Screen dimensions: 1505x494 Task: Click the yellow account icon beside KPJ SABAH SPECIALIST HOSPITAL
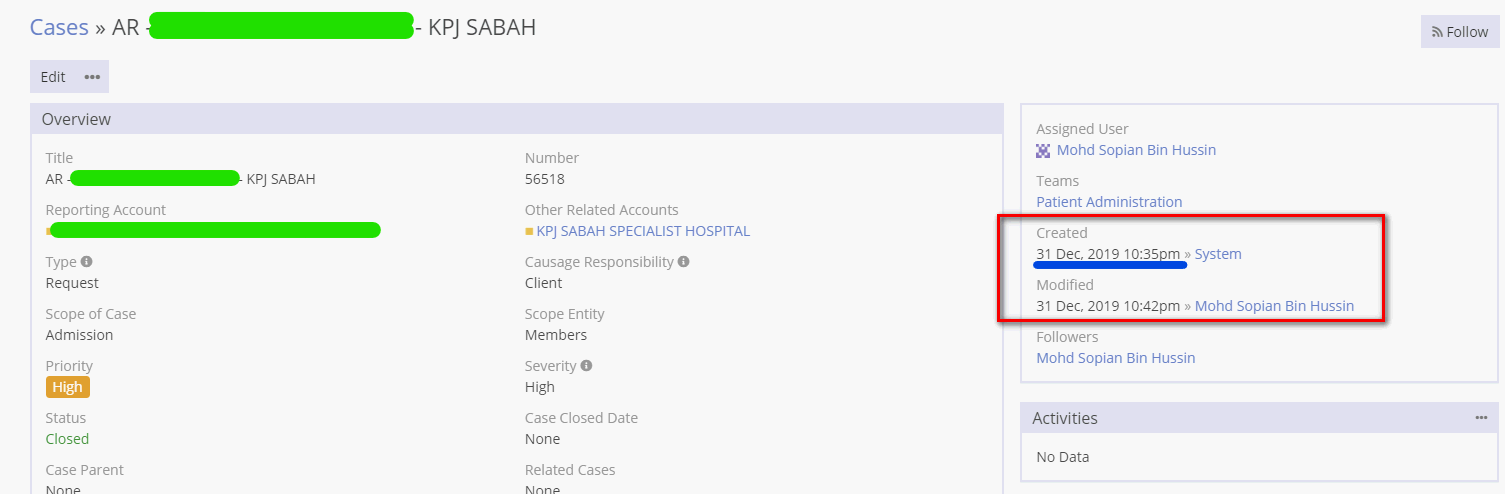coord(529,232)
